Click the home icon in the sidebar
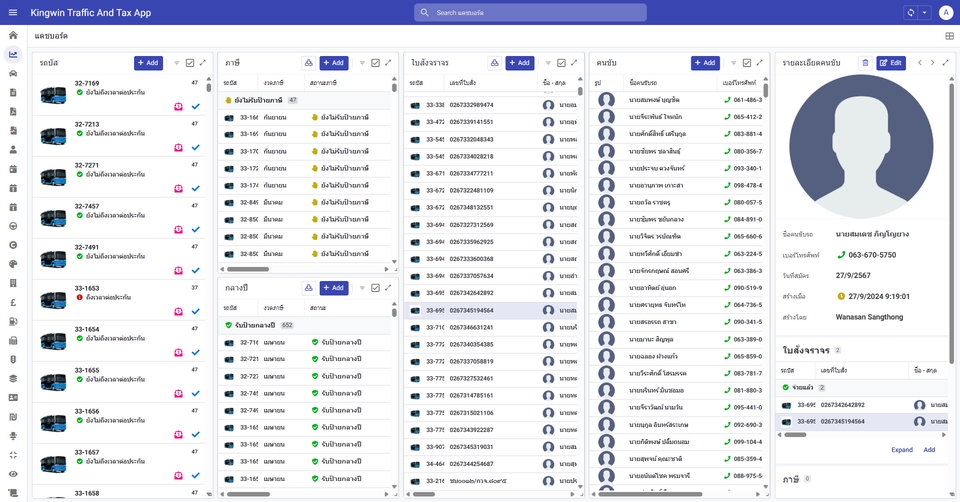Image resolution: width=960 pixels, height=502 pixels. click(13, 35)
